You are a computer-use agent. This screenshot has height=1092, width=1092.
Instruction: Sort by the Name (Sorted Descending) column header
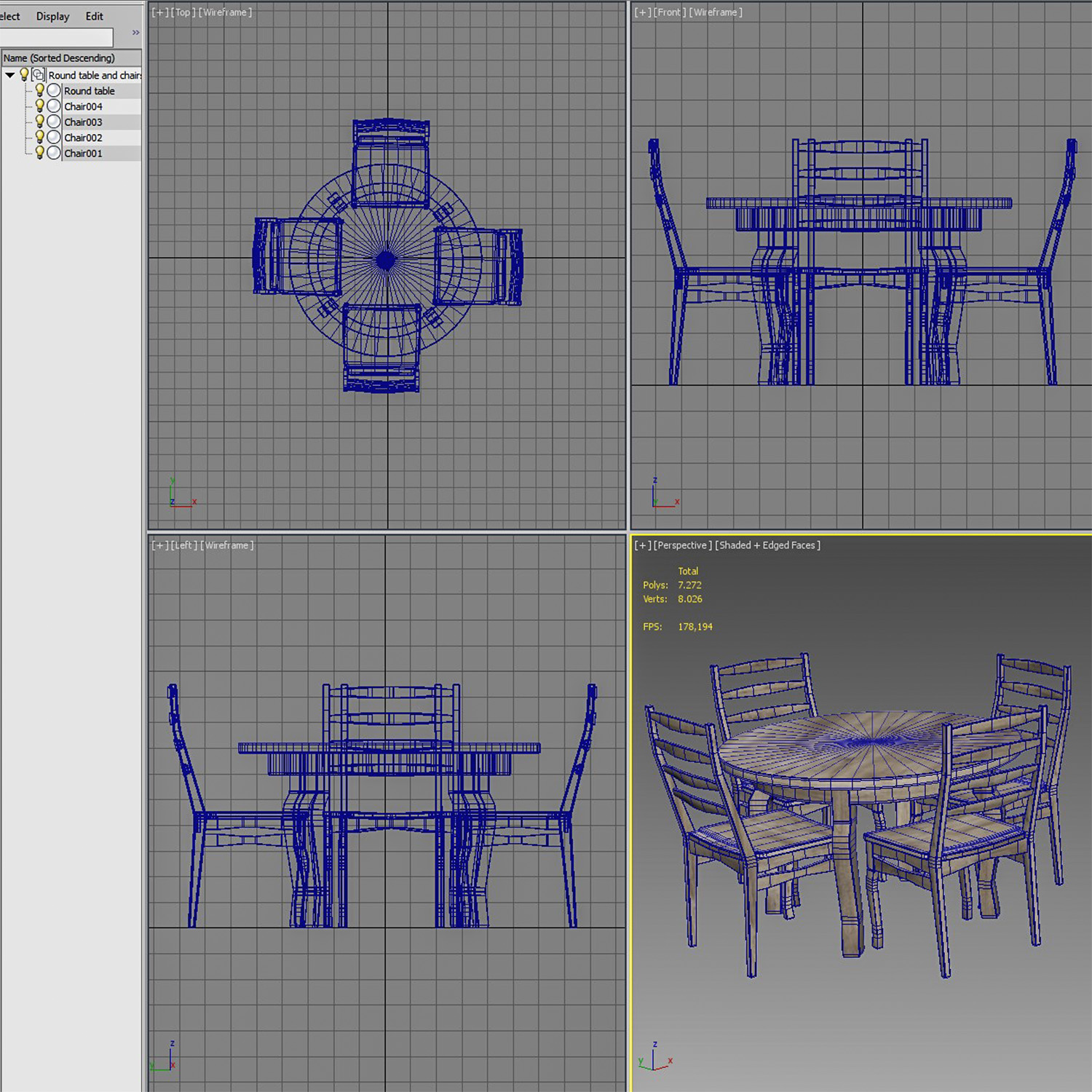[71, 58]
